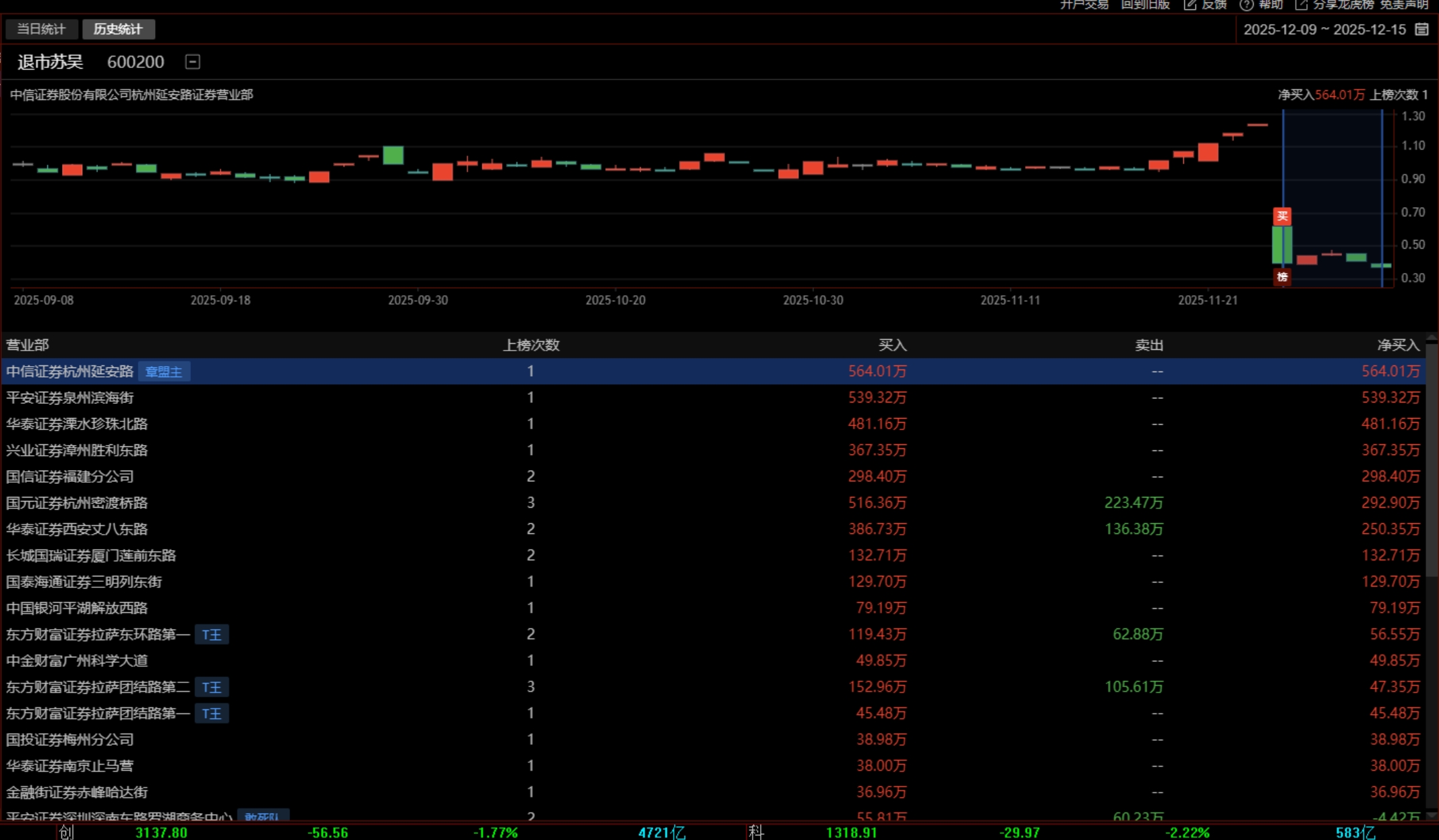Click the table's vertical scrollbar thumb
Image resolution: width=1439 pixels, height=840 pixels.
(1432, 458)
